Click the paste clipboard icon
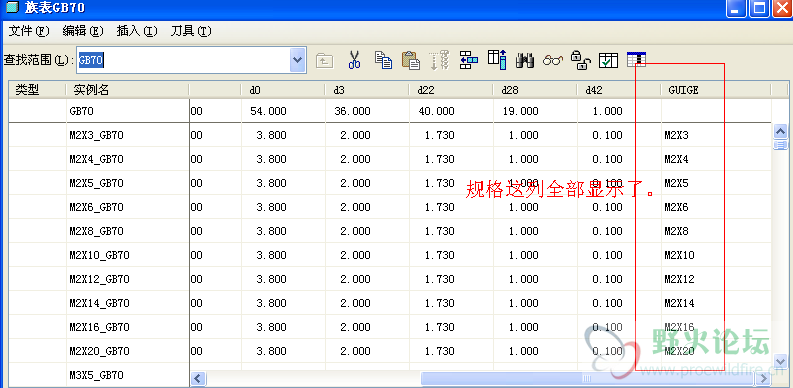Viewport: 793px width, 388px height. click(411, 60)
